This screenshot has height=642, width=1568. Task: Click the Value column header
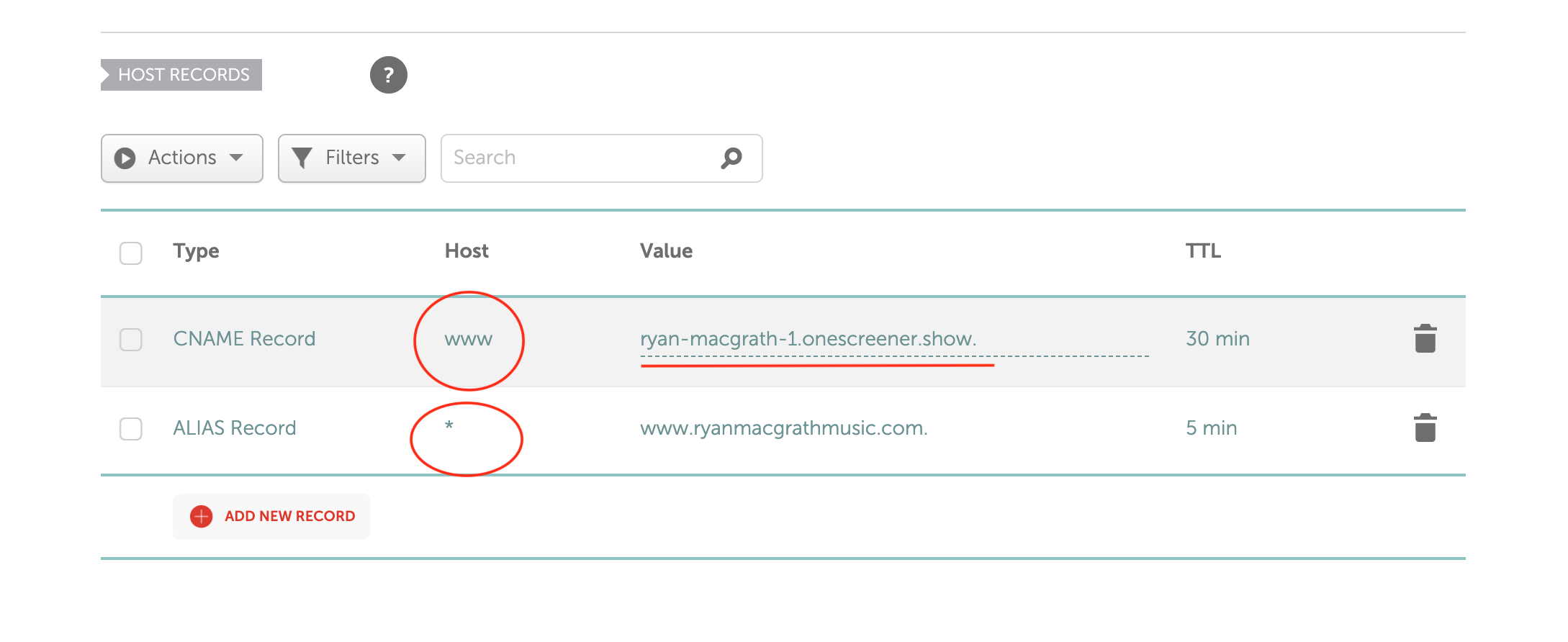(x=667, y=250)
